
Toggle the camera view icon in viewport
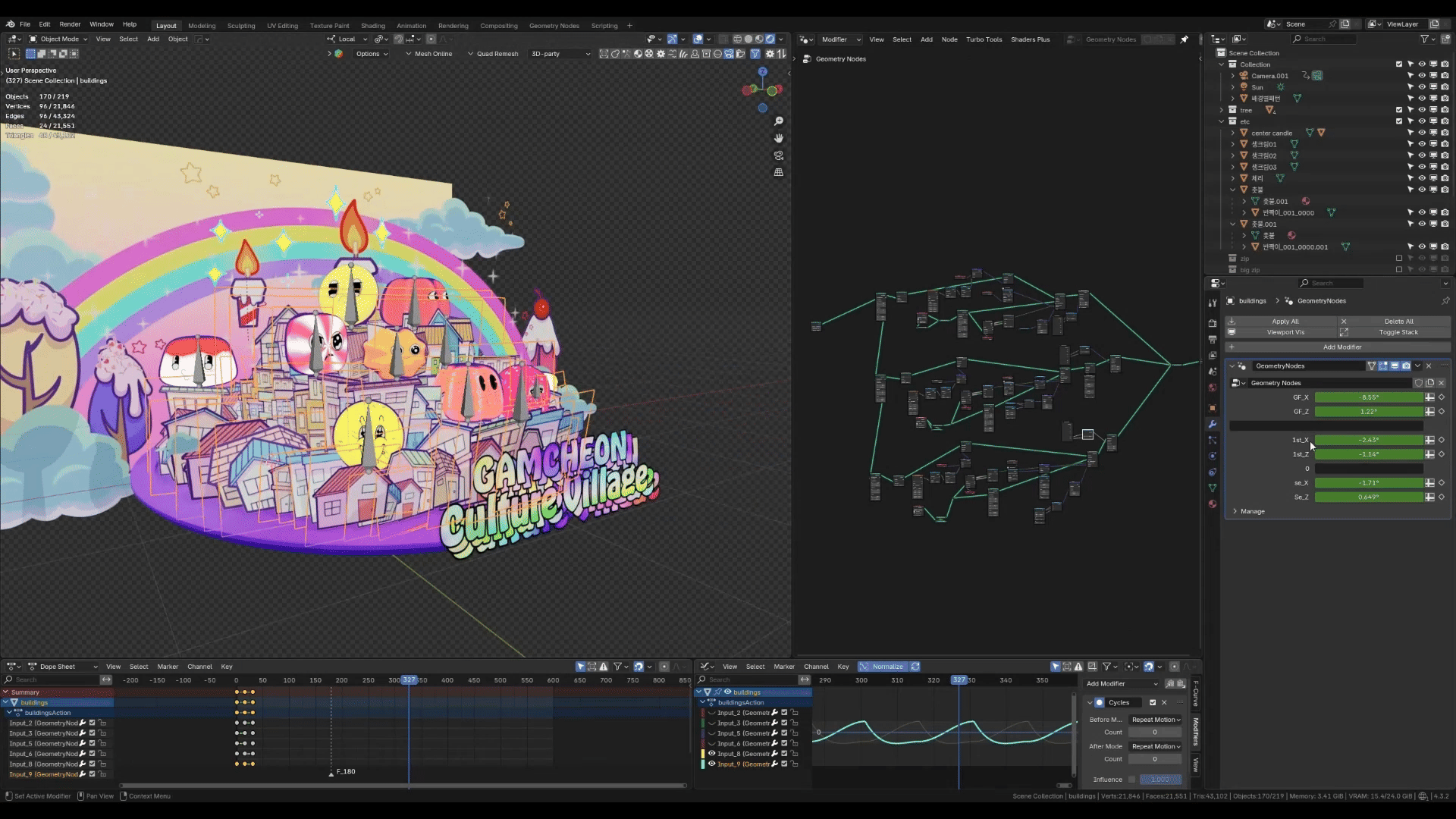click(779, 155)
